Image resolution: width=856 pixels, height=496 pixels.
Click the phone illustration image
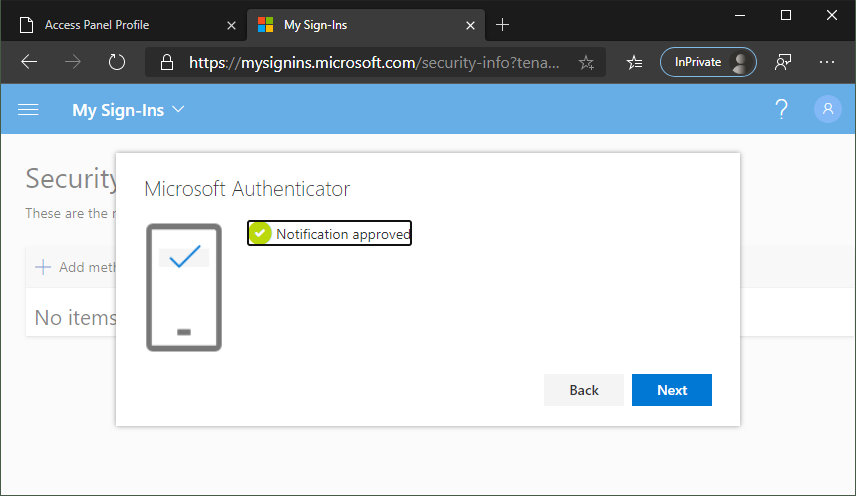[184, 287]
